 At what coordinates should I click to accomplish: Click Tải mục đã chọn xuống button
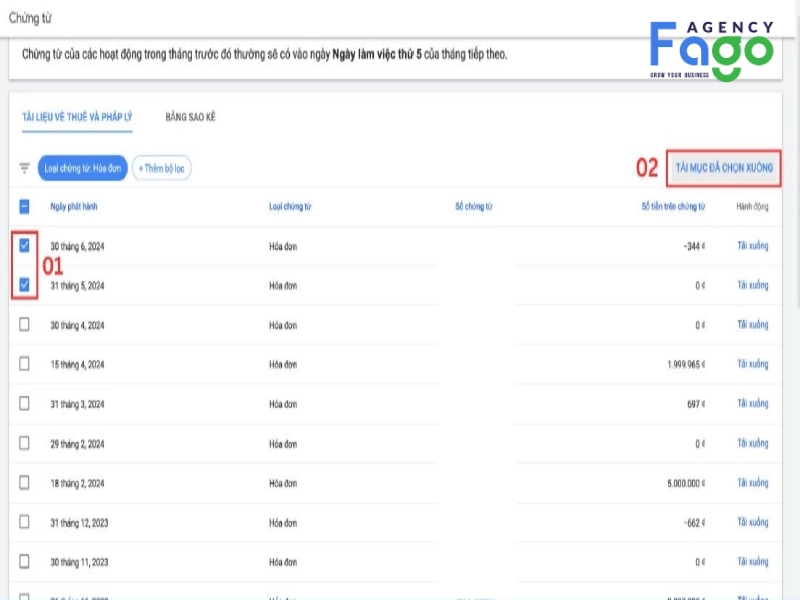tap(723, 166)
